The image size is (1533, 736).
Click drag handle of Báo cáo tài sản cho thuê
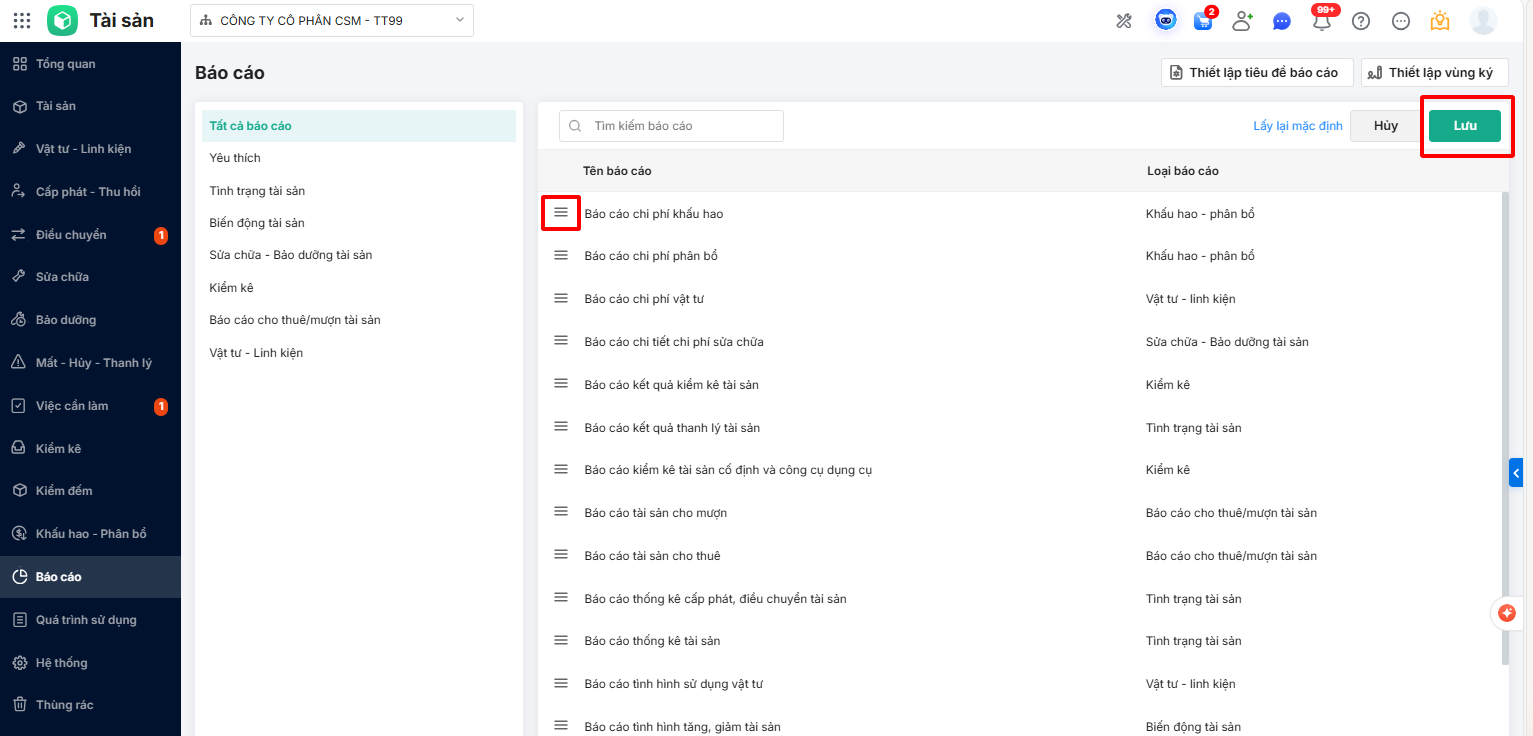[561, 555]
